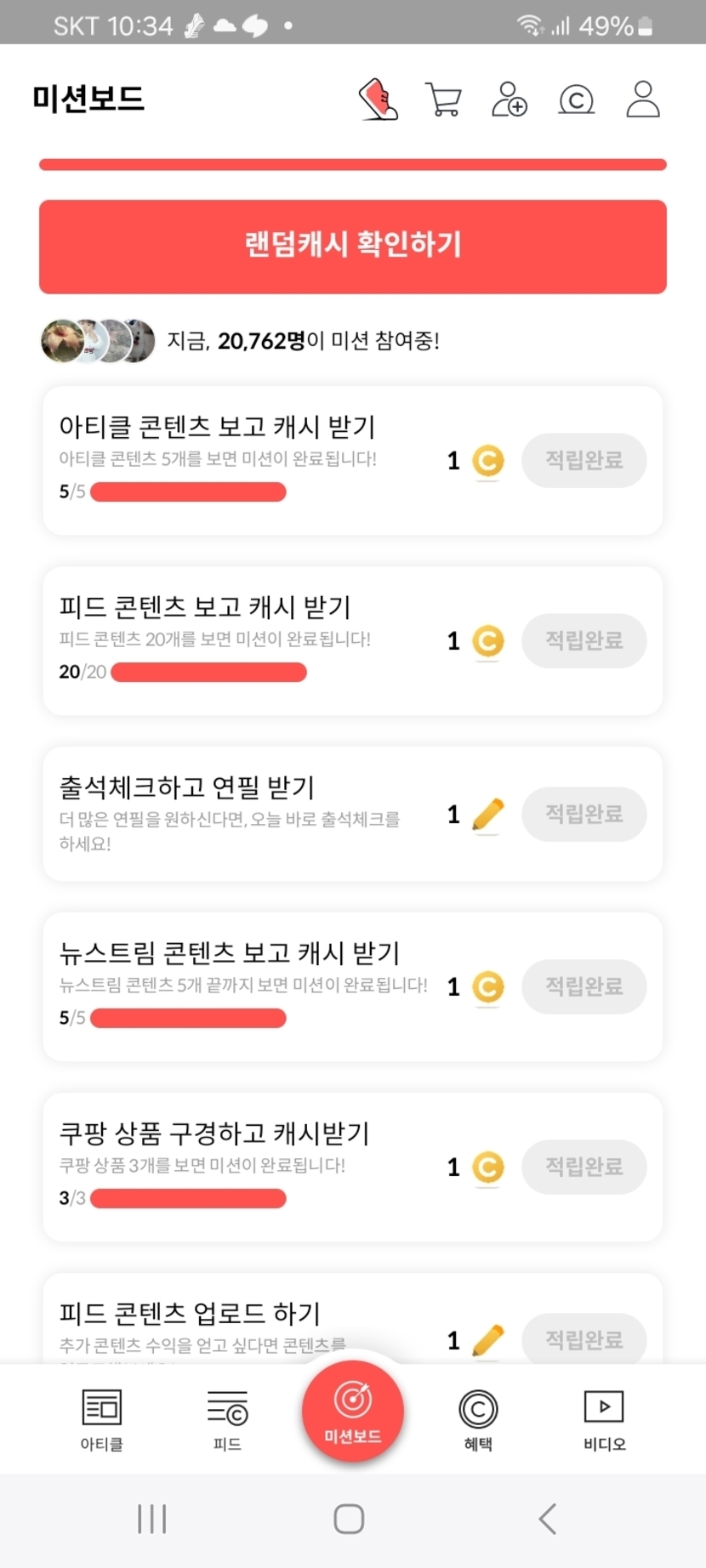Image resolution: width=706 pixels, height=1568 pixels.
Task: Tap the coin icon on 쿠팡 상품 mission
Action: click(487, 1167)
